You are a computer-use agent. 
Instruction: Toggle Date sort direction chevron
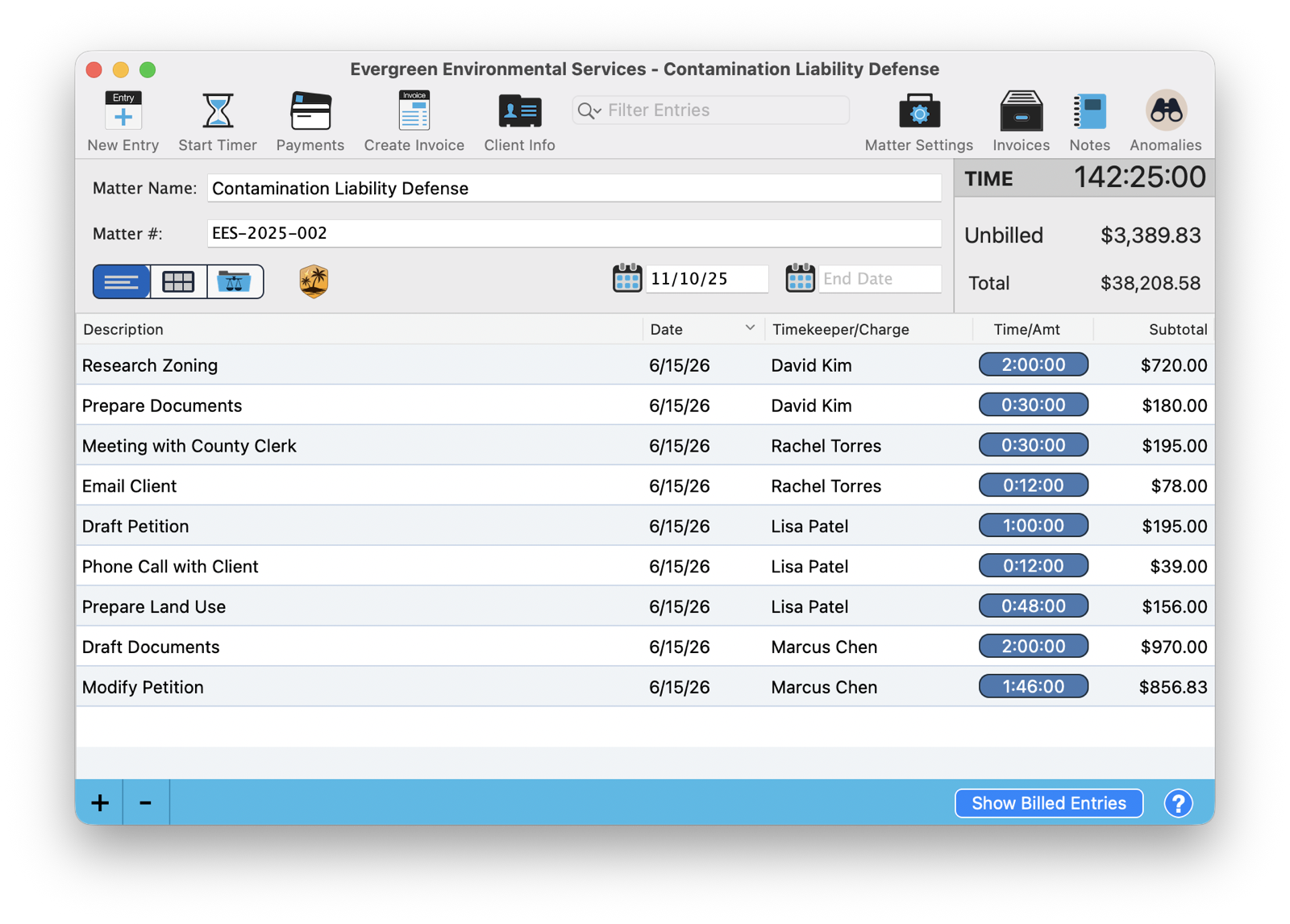750,328
